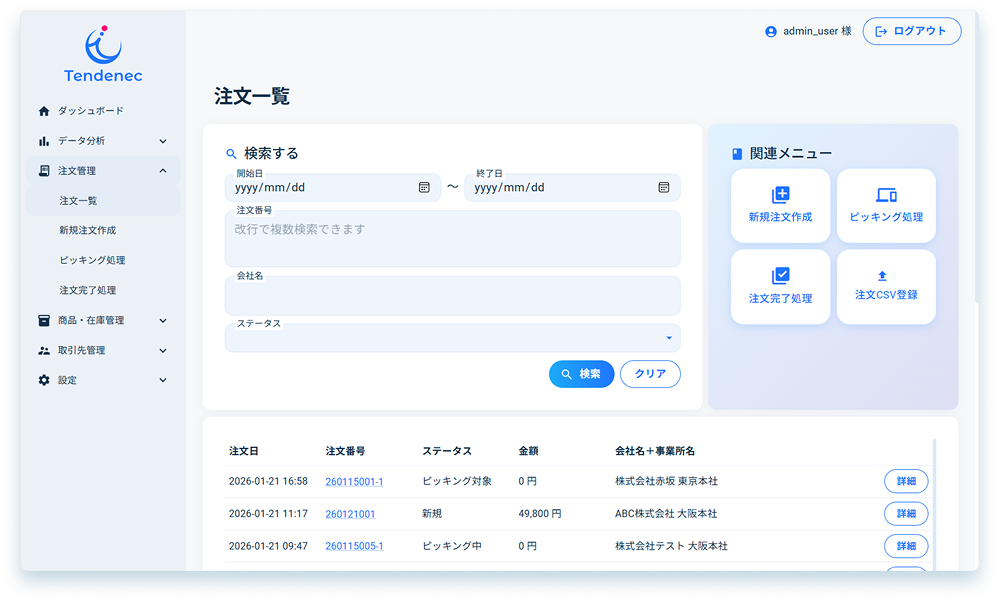Open order number link 260121001
The height and width of the screenshot is (601, 999).
click(x=350, y=514)
